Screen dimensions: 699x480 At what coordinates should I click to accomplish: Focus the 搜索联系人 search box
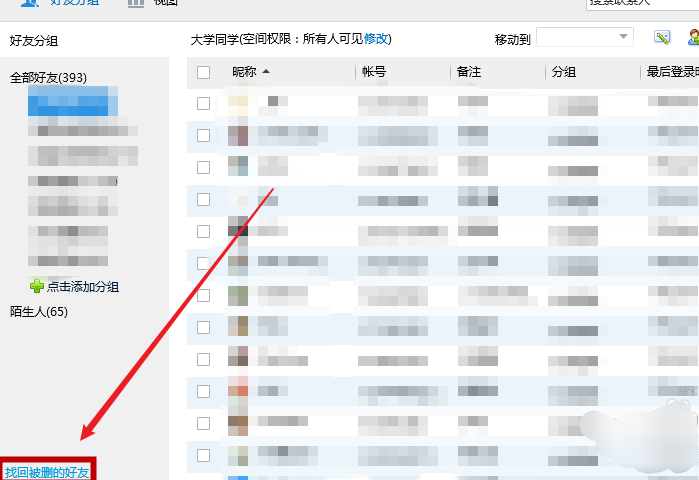pyautogui.click(x=642, y=4)
